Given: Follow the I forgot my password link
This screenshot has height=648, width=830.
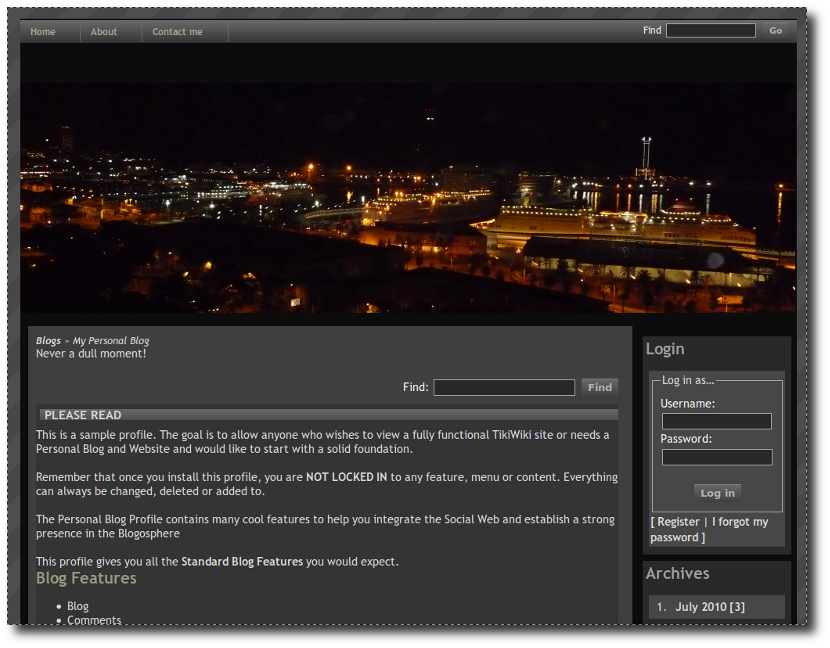Looking at the screenshot, I should pyautogui.click(x=709, y=529).
